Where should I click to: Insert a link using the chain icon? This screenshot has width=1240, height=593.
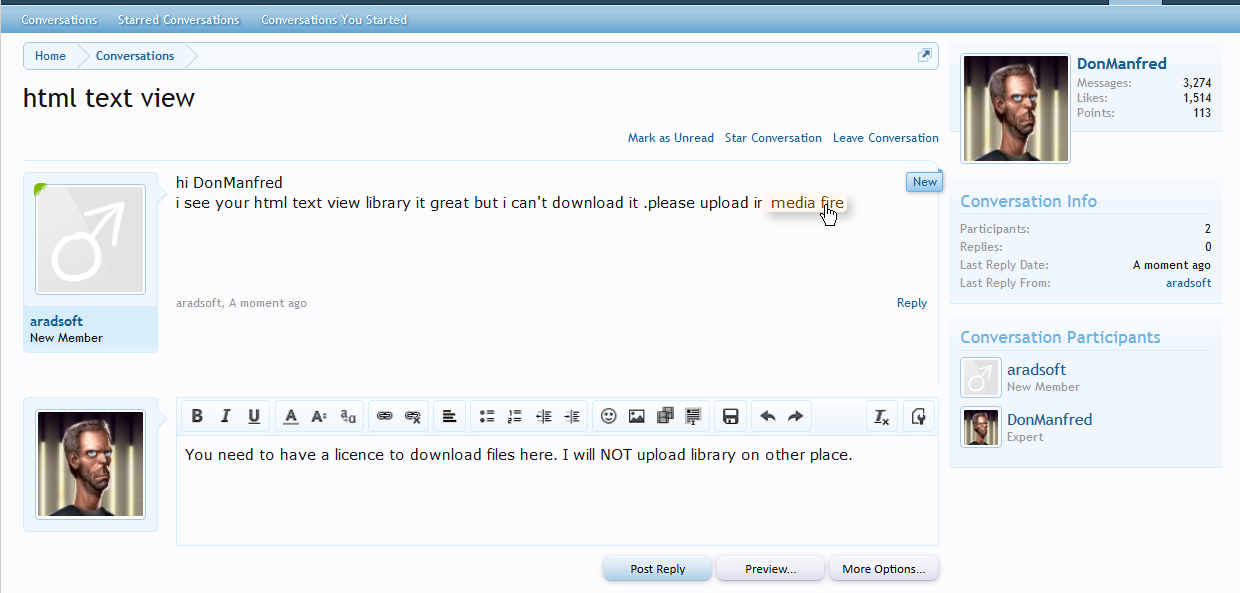(x=385, y=416)
